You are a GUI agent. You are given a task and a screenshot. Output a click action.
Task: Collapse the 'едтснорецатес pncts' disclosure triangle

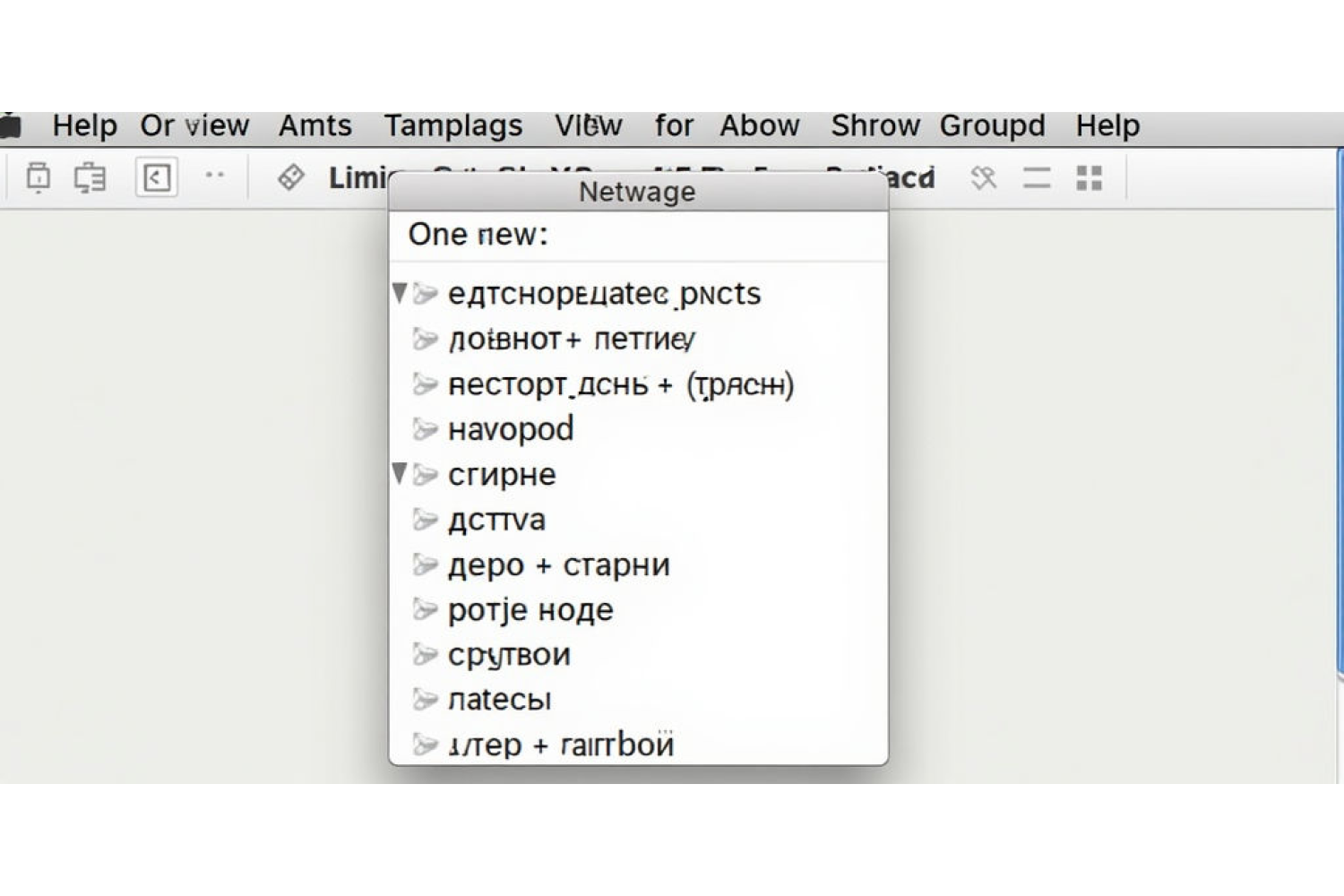pos(400,293)
